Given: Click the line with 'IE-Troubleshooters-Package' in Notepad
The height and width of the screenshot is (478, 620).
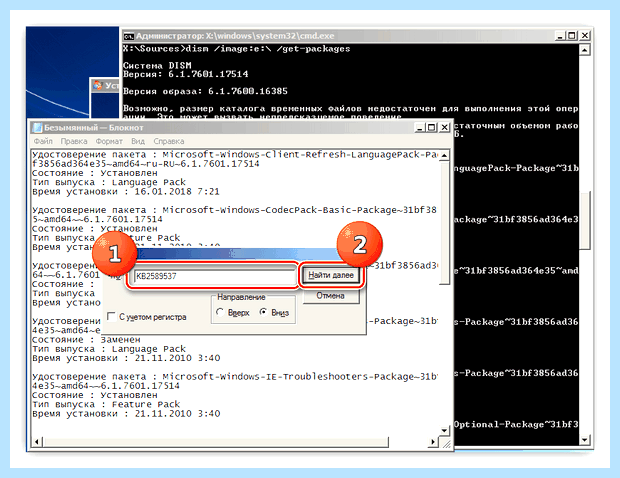Looking at the screenshot, I should tap(235, 377).
